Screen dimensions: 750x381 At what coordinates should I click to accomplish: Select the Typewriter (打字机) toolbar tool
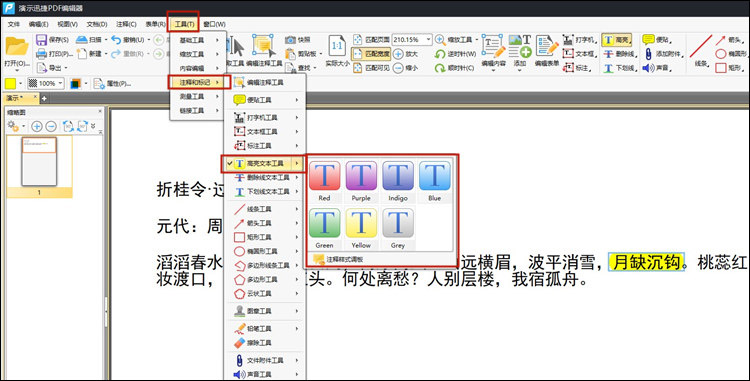click(579, 40)
